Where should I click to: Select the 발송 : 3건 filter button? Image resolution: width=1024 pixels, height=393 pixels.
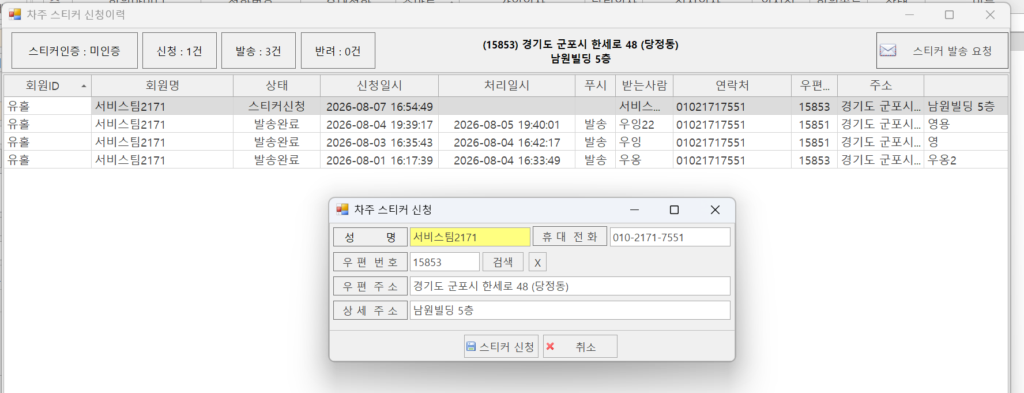pos(259,51)
